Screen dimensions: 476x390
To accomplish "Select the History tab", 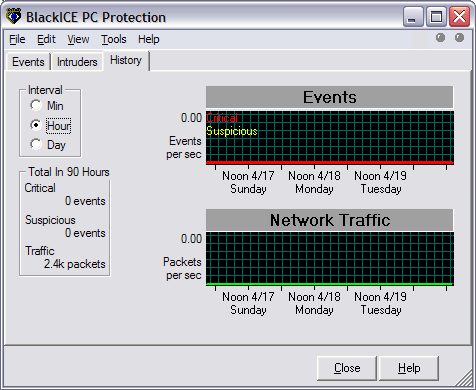I will point(126,60).
